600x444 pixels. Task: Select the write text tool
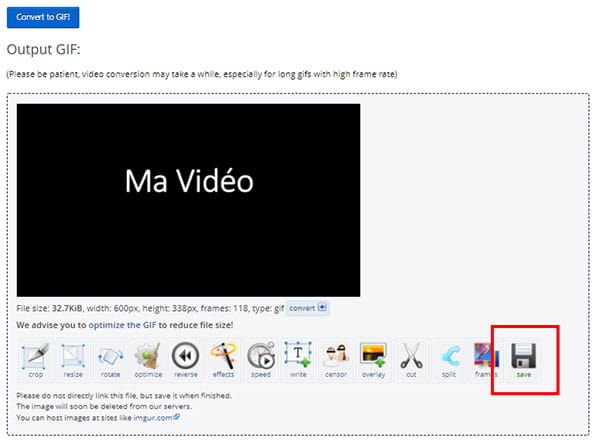298,360
